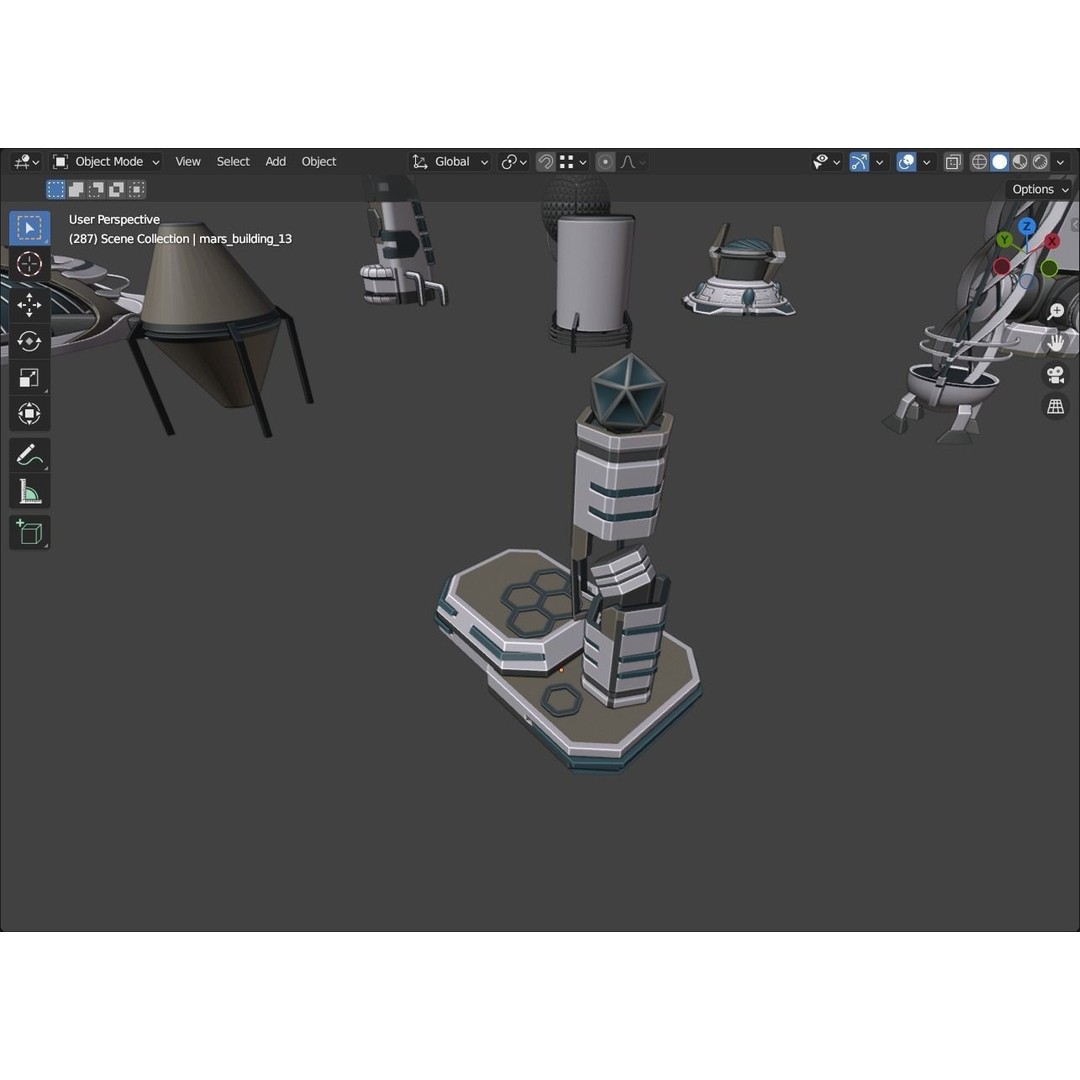Activate the 3D Cursor tool
Screen dimensions: 1080x1080
tap(29, 264)
